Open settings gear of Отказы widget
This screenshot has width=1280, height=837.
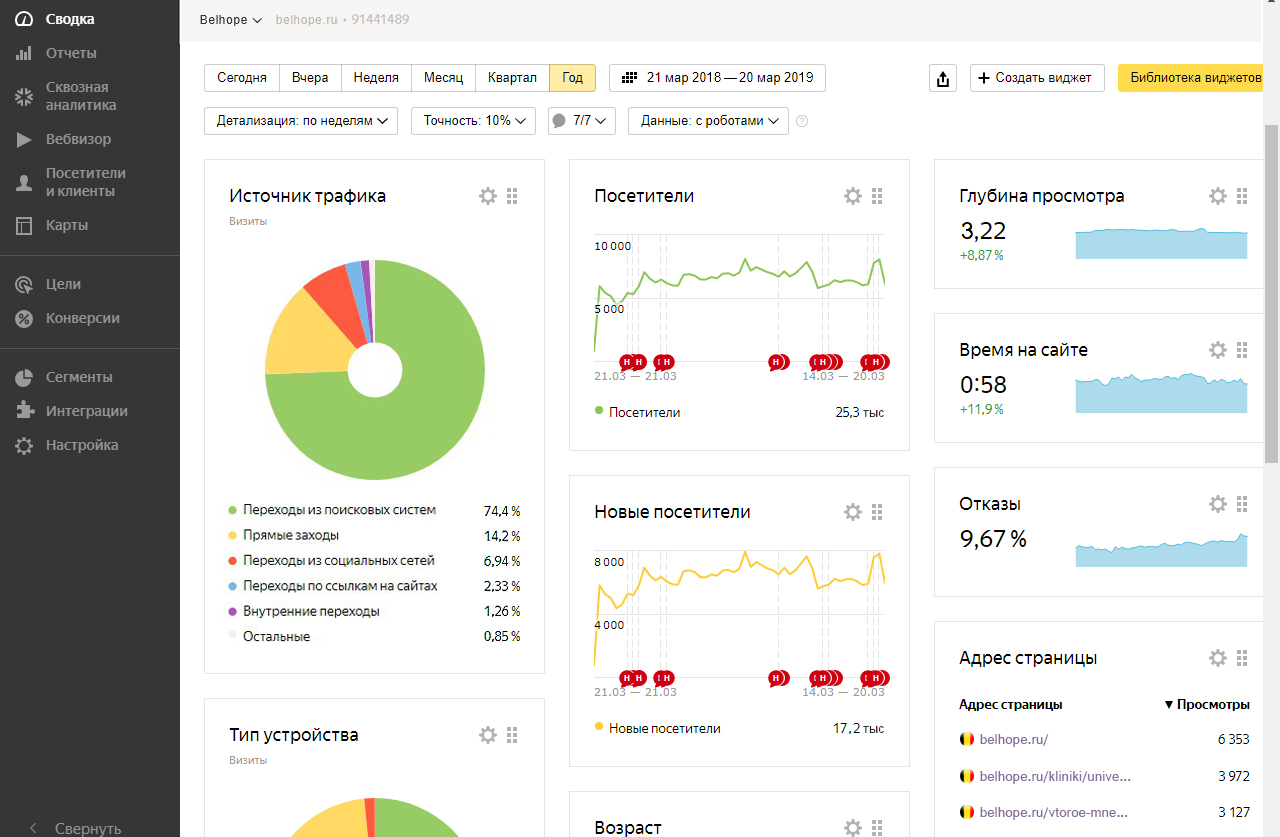point(1218,504)
